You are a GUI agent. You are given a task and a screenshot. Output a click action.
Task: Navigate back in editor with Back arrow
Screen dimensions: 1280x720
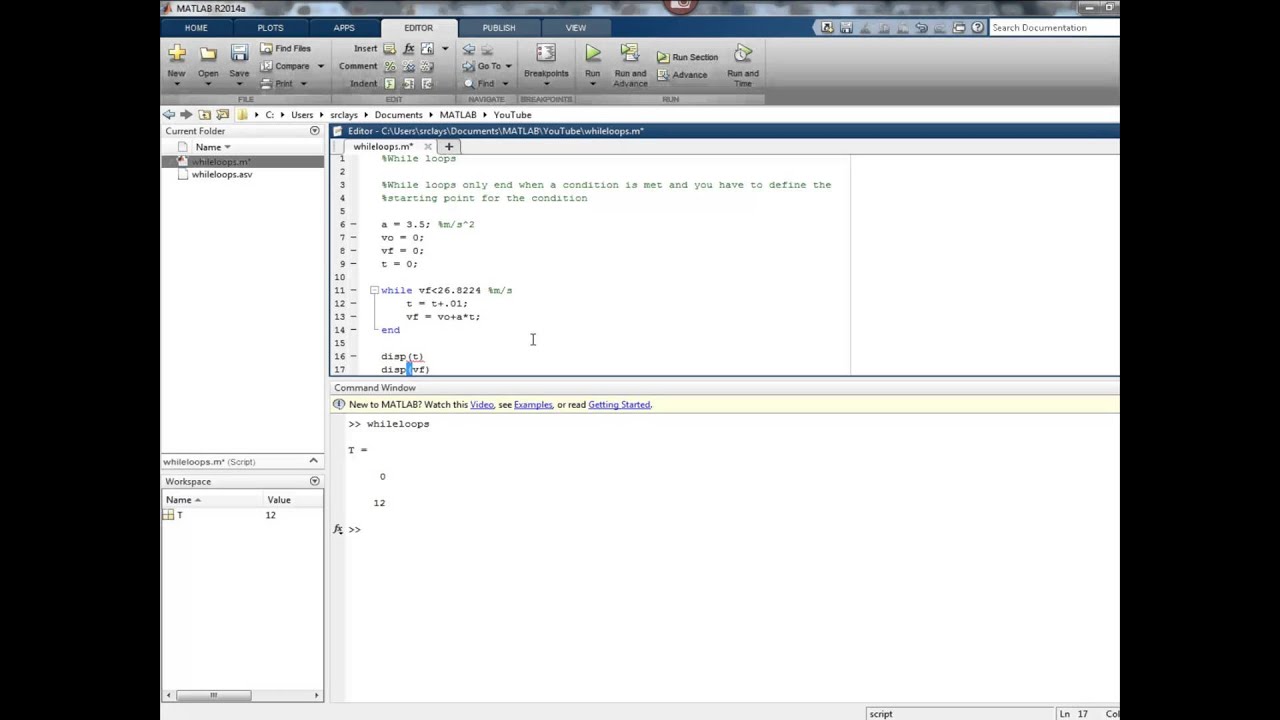(468, 48)
